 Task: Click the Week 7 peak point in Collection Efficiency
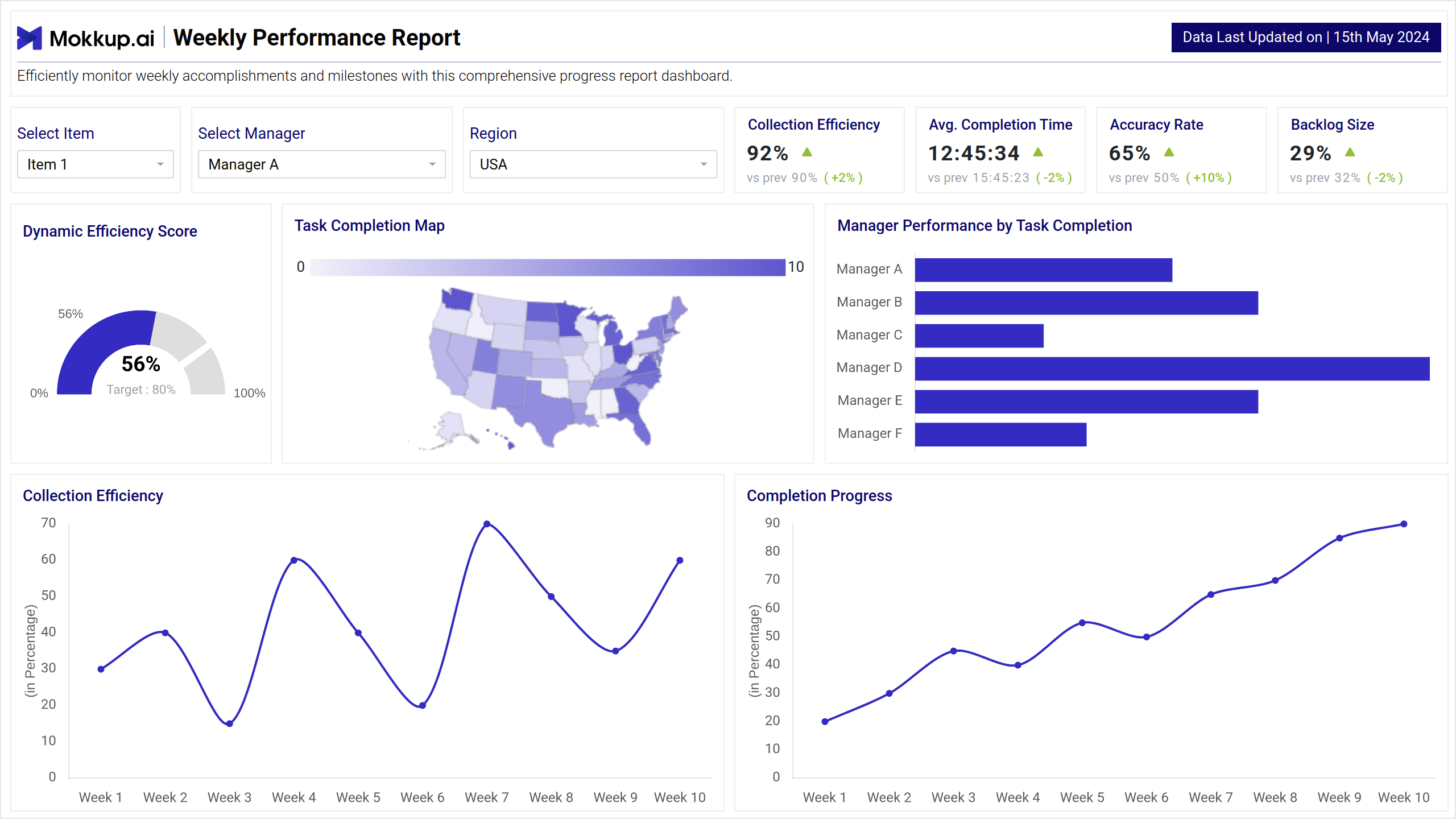click(x=487, y=524)
